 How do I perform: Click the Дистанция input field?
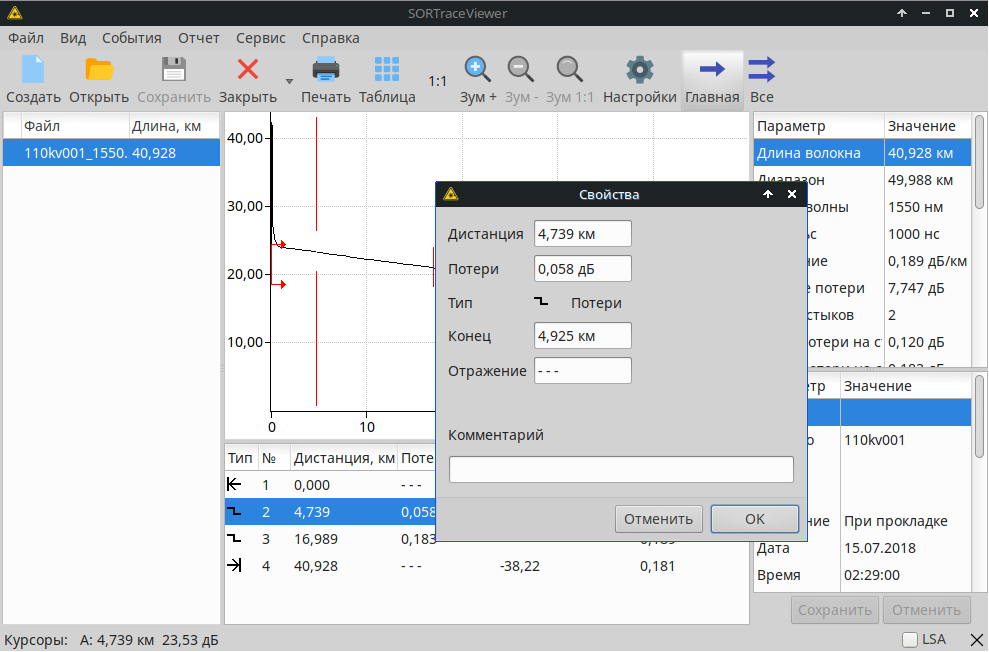582,234
